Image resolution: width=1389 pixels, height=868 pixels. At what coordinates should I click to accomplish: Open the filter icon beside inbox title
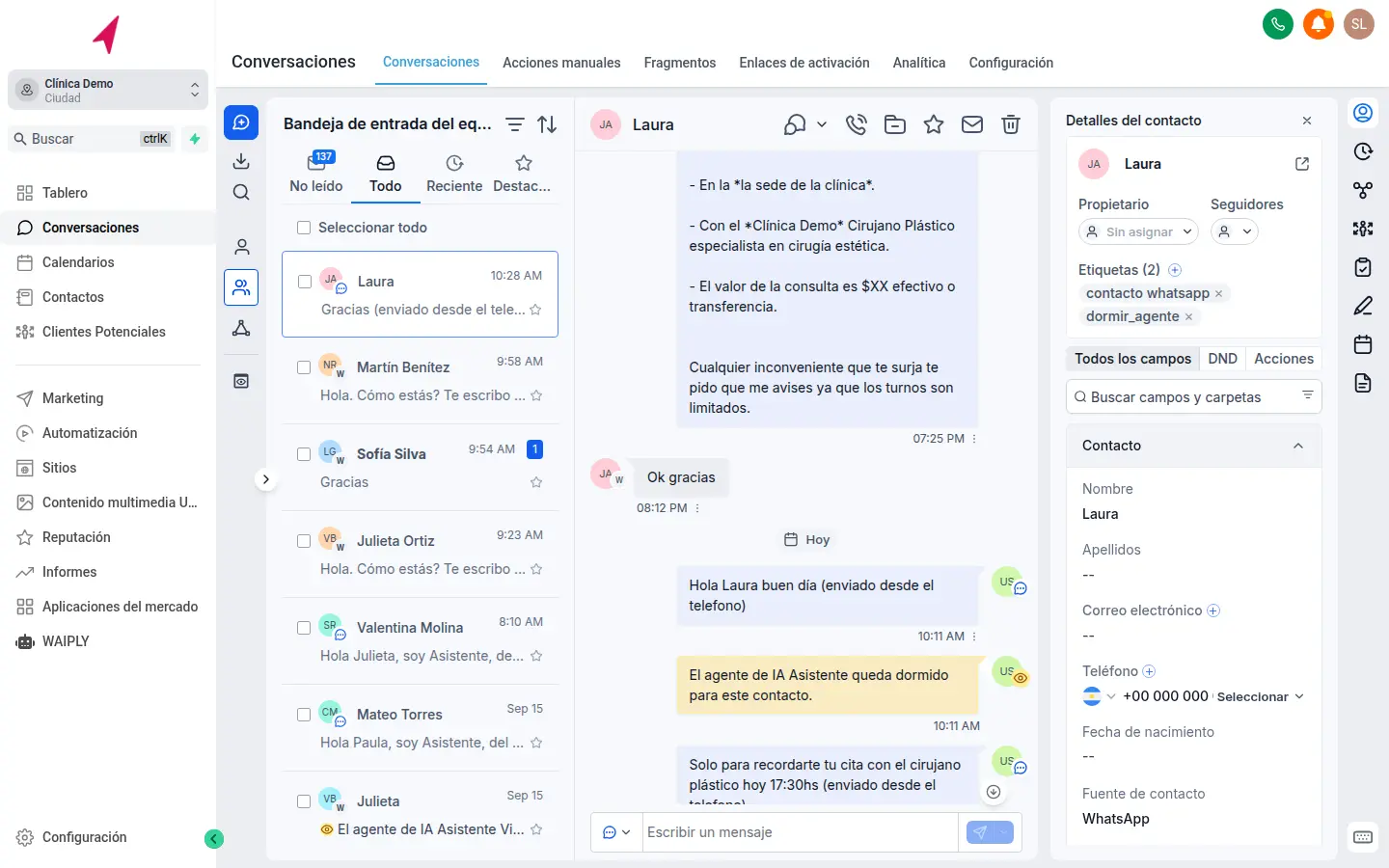tap(515, 124)
